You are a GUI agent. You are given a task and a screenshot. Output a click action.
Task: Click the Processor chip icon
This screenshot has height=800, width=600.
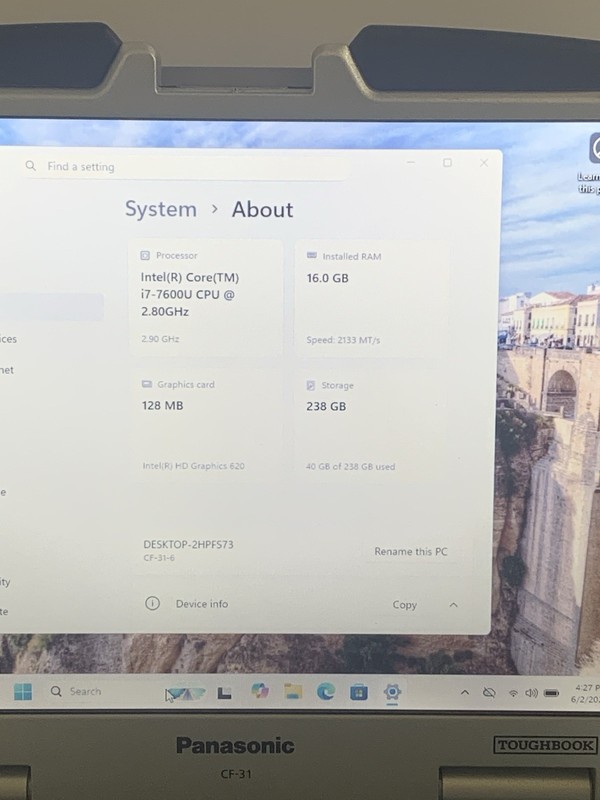pos(145,255)
